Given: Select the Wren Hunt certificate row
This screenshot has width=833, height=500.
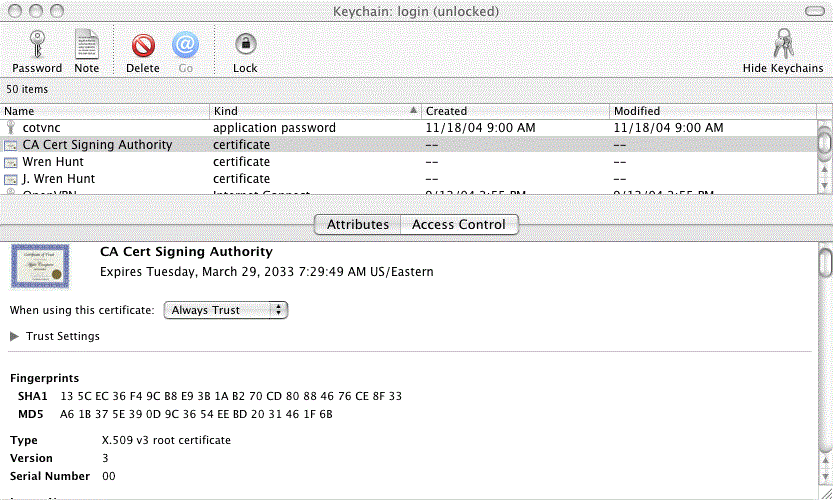Looking at the screenshot, I should [x=100, y=162].
